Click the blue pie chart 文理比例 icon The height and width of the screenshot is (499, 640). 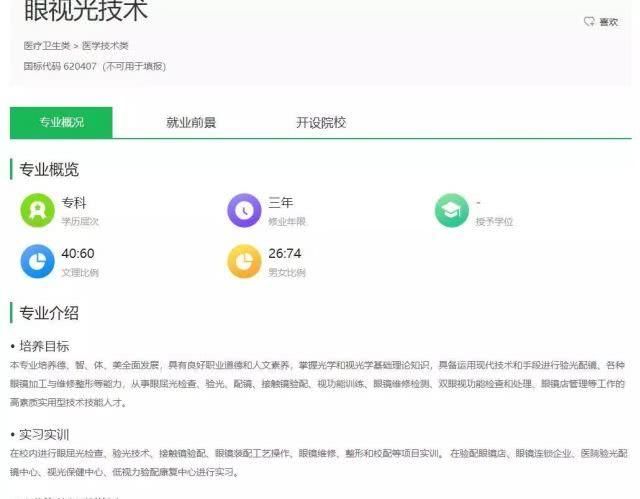(x=38, y=261)
